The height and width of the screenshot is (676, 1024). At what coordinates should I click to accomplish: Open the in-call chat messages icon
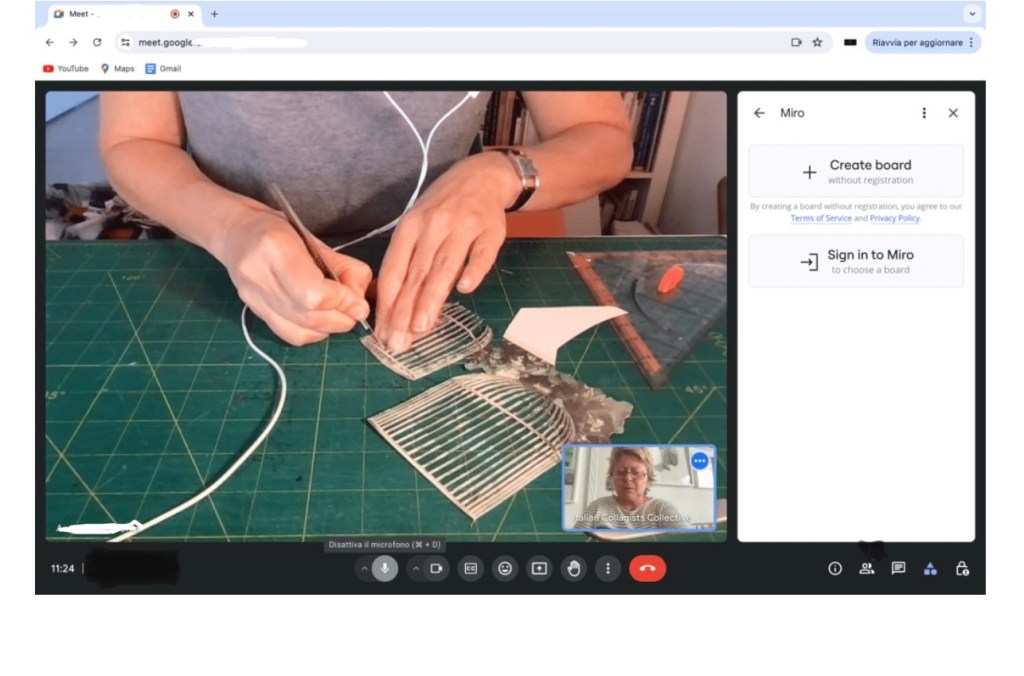898,568
